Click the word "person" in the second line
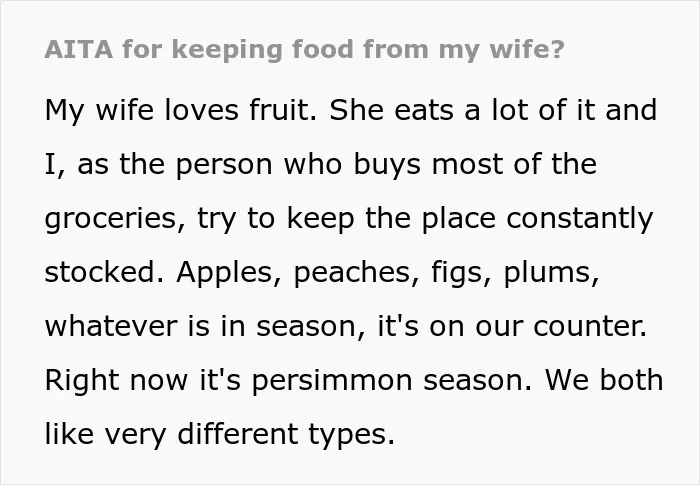 click(224, 165)
